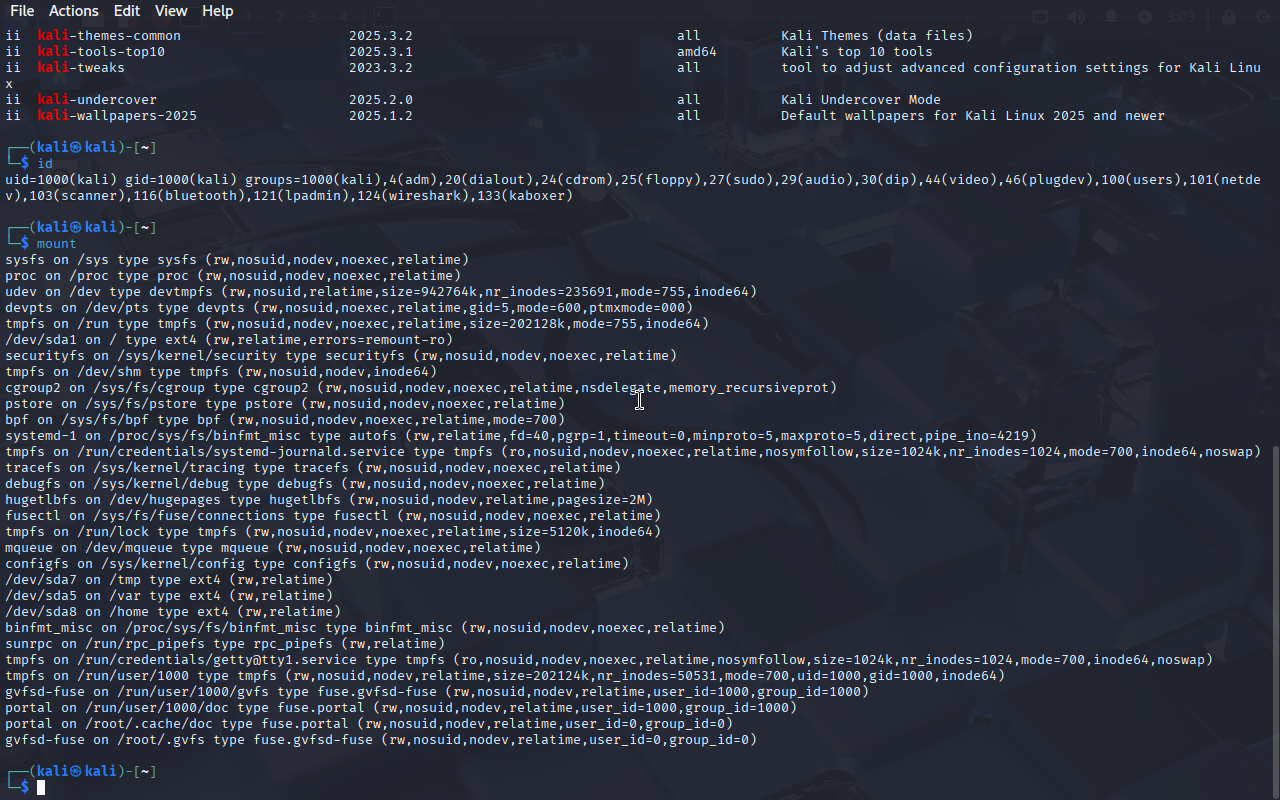Open the View menu

[171, 11]
